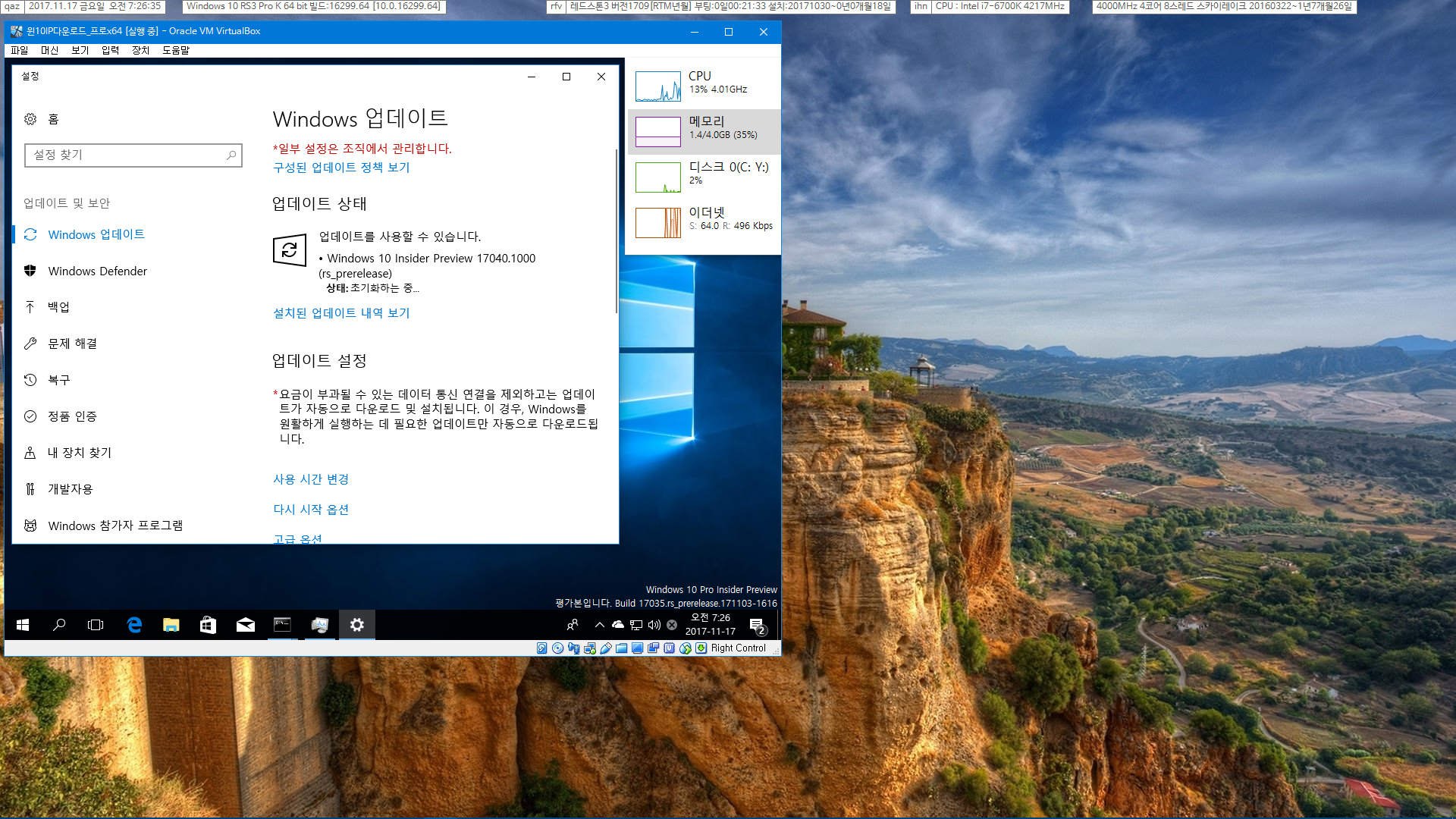This screenshot has width=1456, height=819.
Task: Select Windows 업데이트 in the sidebar
Action: (x=96, y=234)
